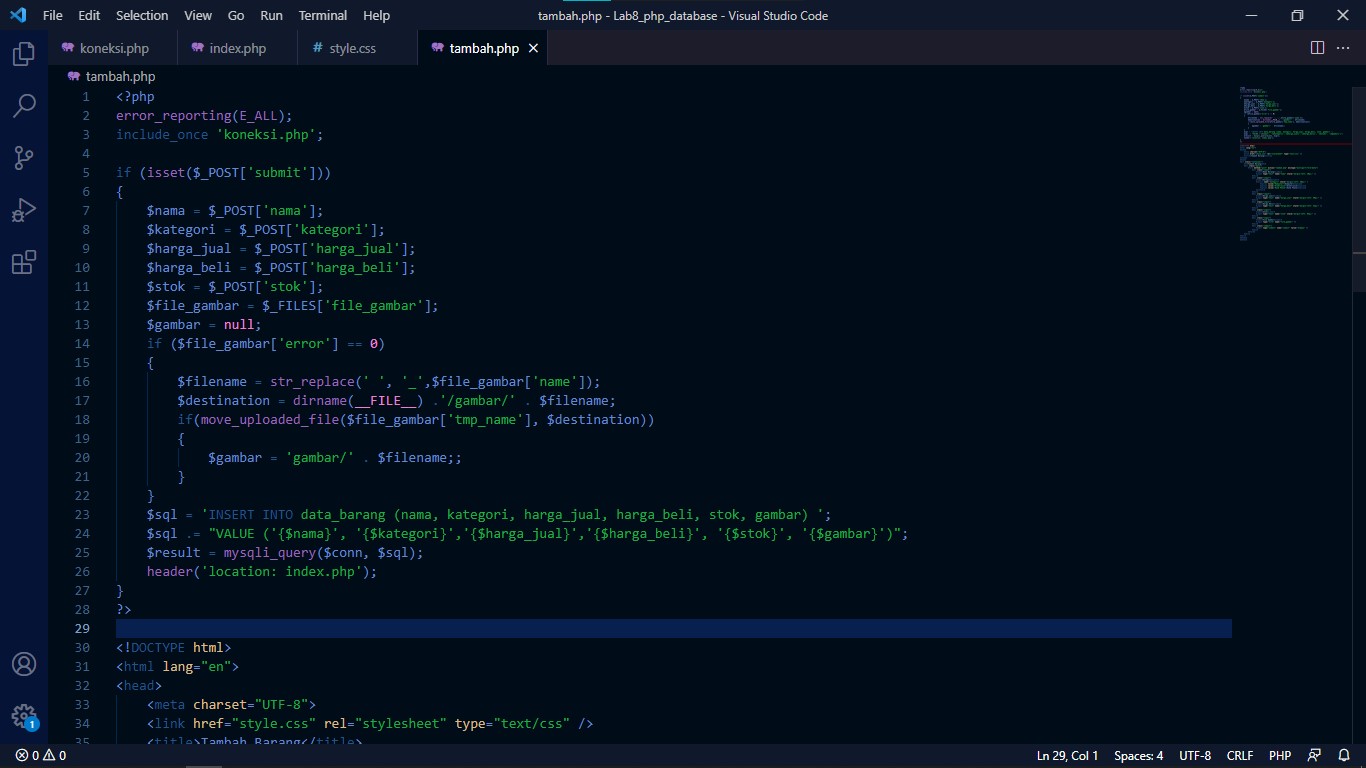Open the Terminal menu
Image resolution: width=1366 pixels, height=768 pixels.
pos(322,15)
